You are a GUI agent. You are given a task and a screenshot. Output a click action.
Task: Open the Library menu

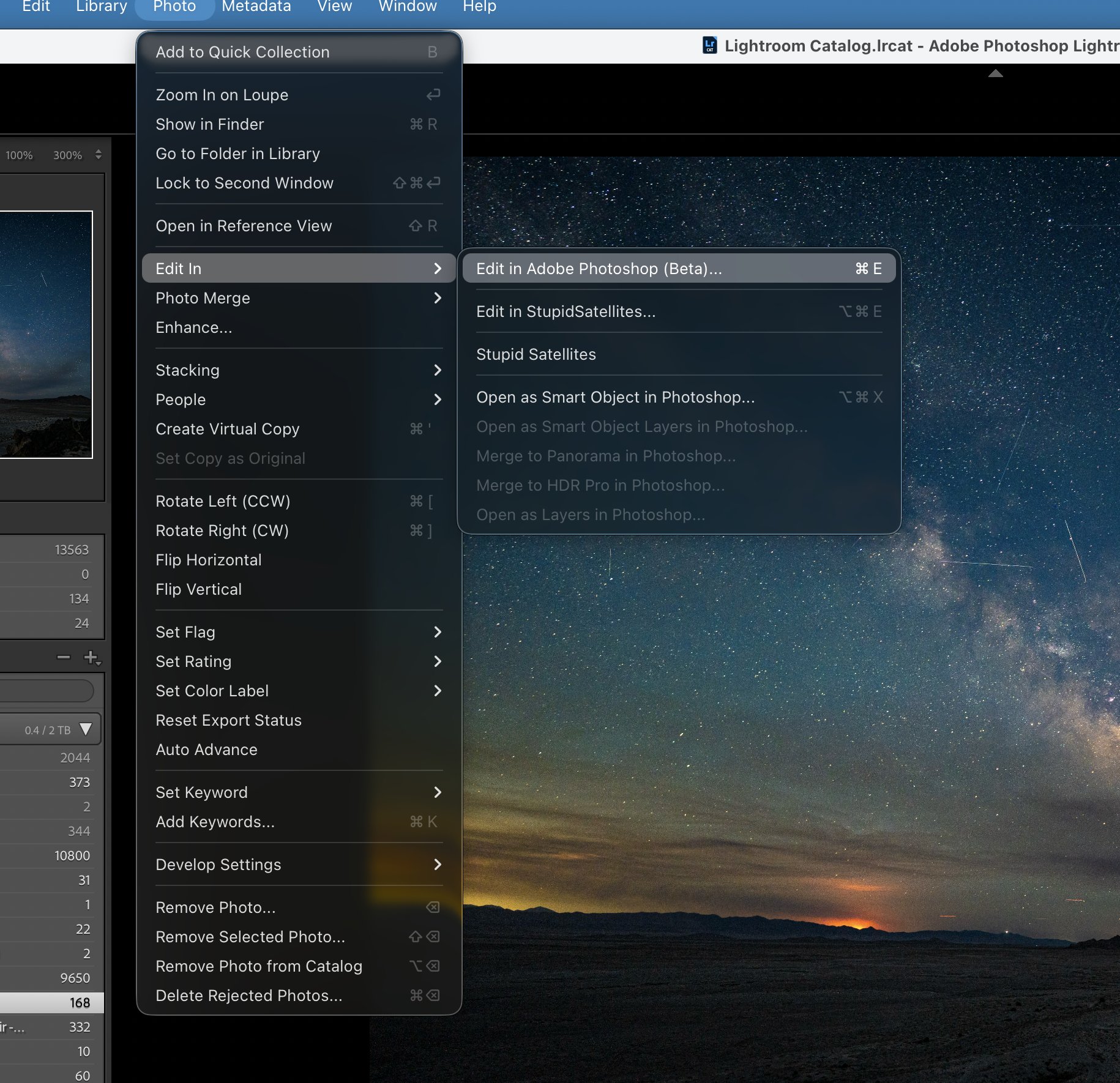coord(101,7)
